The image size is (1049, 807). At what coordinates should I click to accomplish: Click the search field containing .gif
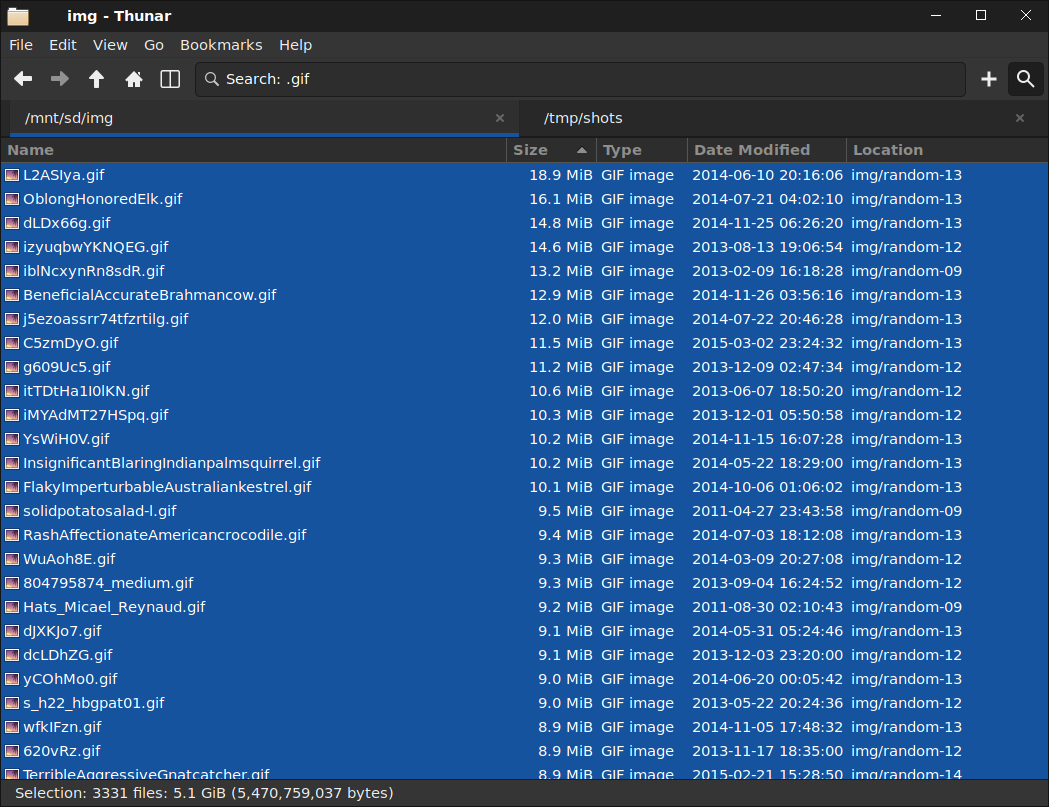coord(581,79)
